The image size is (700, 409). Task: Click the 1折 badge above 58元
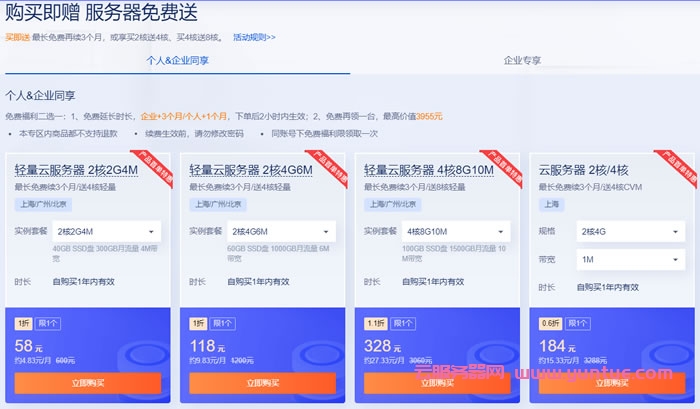click(23, 323)
